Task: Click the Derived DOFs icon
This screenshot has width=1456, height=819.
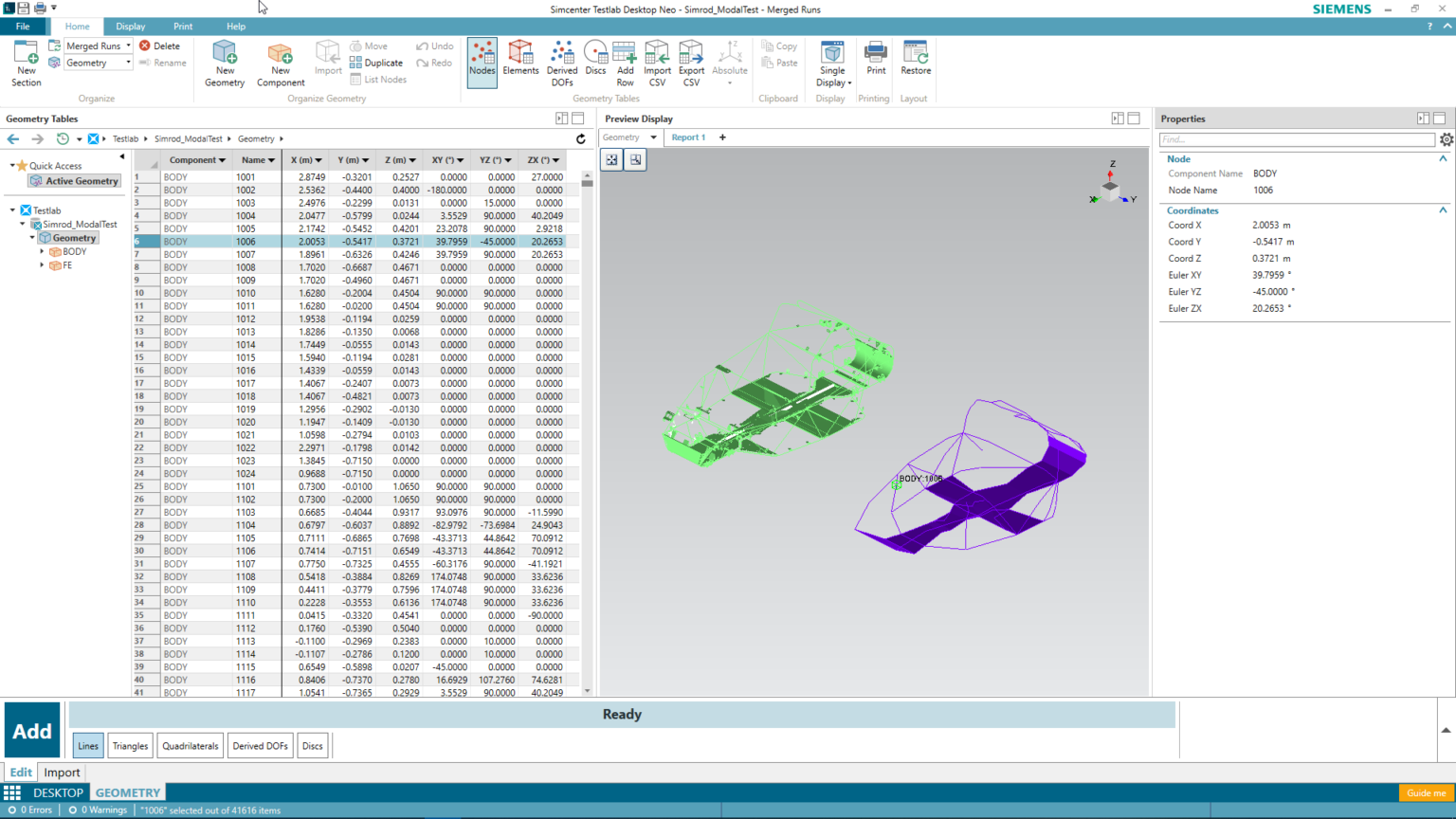Action: click(562, 62)
